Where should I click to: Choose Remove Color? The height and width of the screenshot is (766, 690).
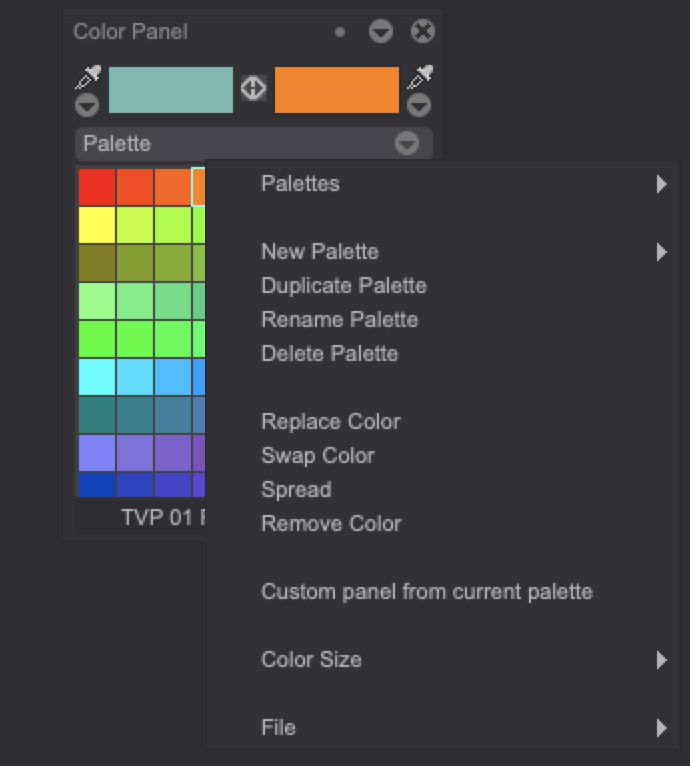[x=443, y=524]
